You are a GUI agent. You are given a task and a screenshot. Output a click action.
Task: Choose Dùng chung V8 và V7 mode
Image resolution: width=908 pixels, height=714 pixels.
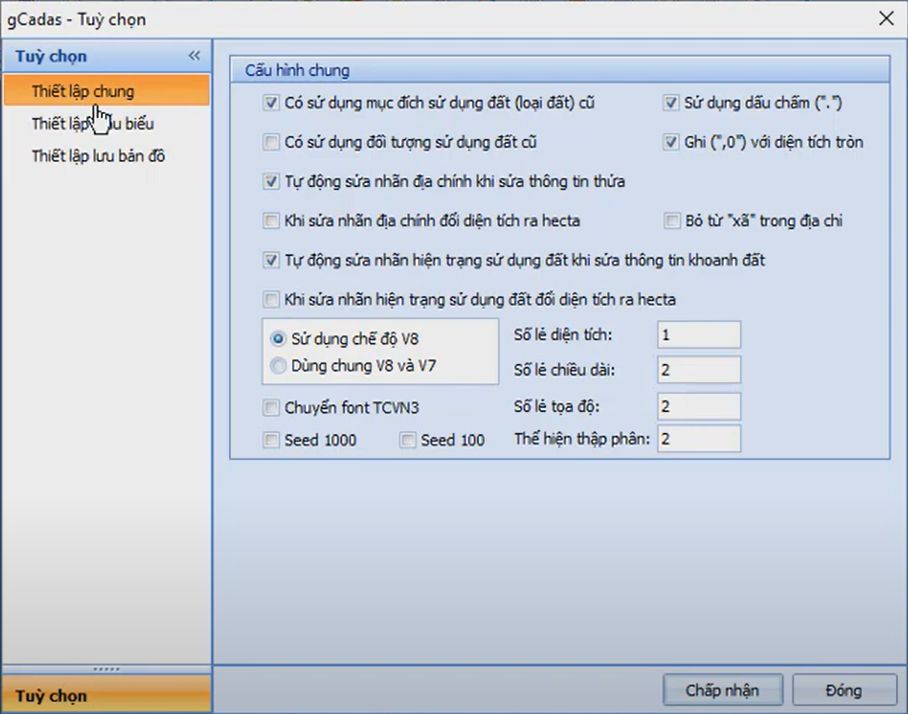pos(278,366)
